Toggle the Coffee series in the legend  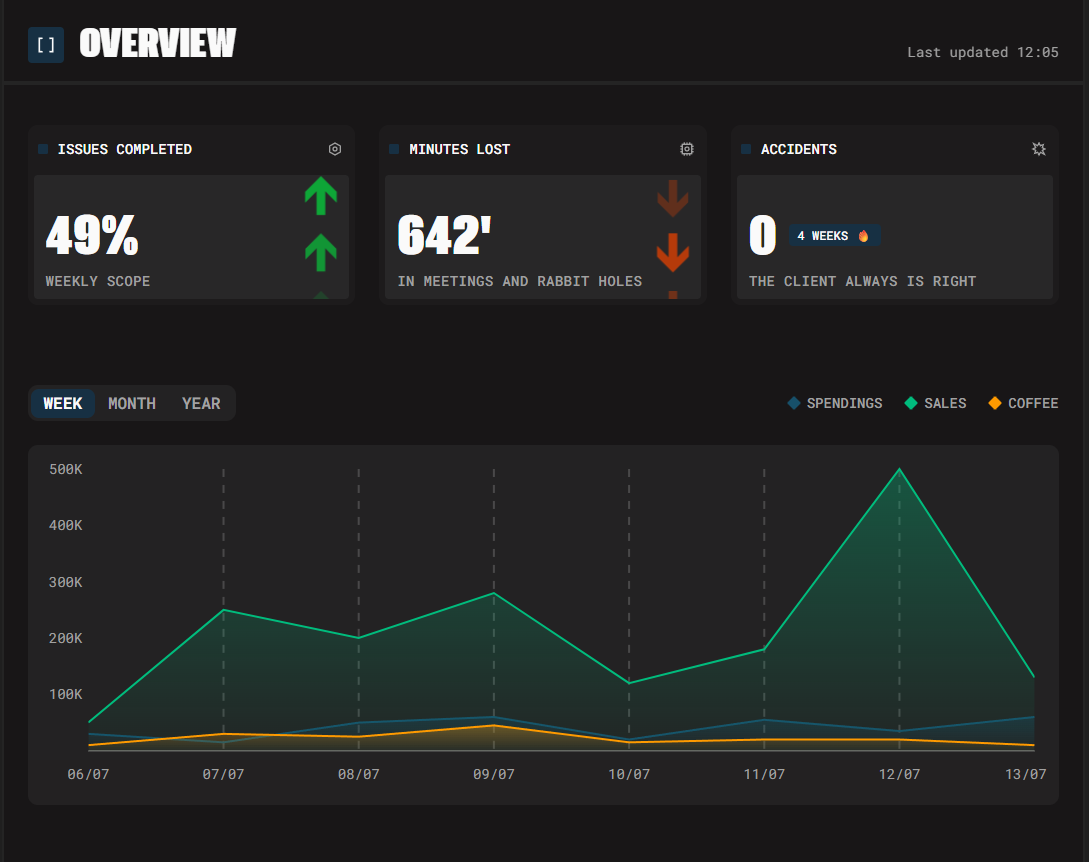[1022, 403]
